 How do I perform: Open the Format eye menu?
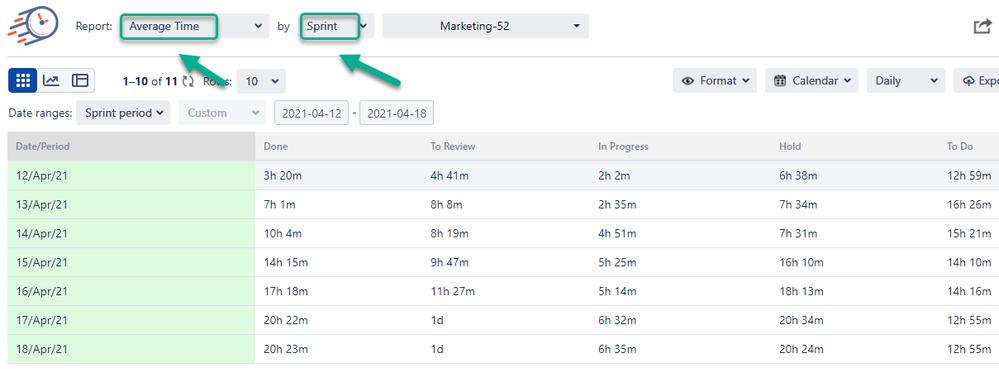click(714, 81)
